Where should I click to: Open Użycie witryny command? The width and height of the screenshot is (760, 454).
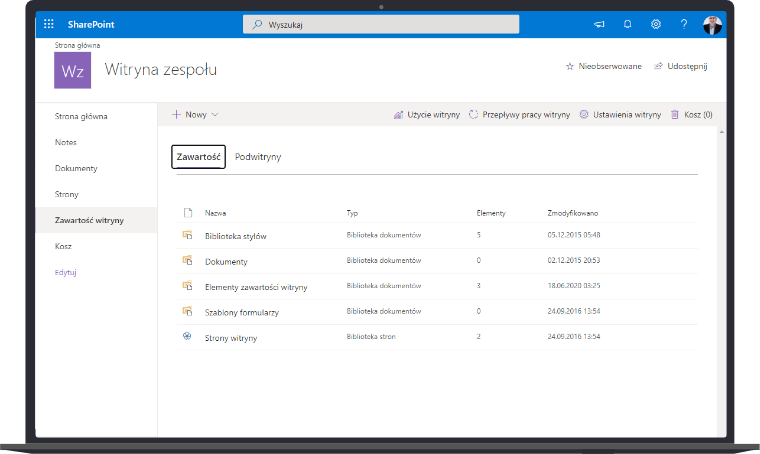(433, 115)
